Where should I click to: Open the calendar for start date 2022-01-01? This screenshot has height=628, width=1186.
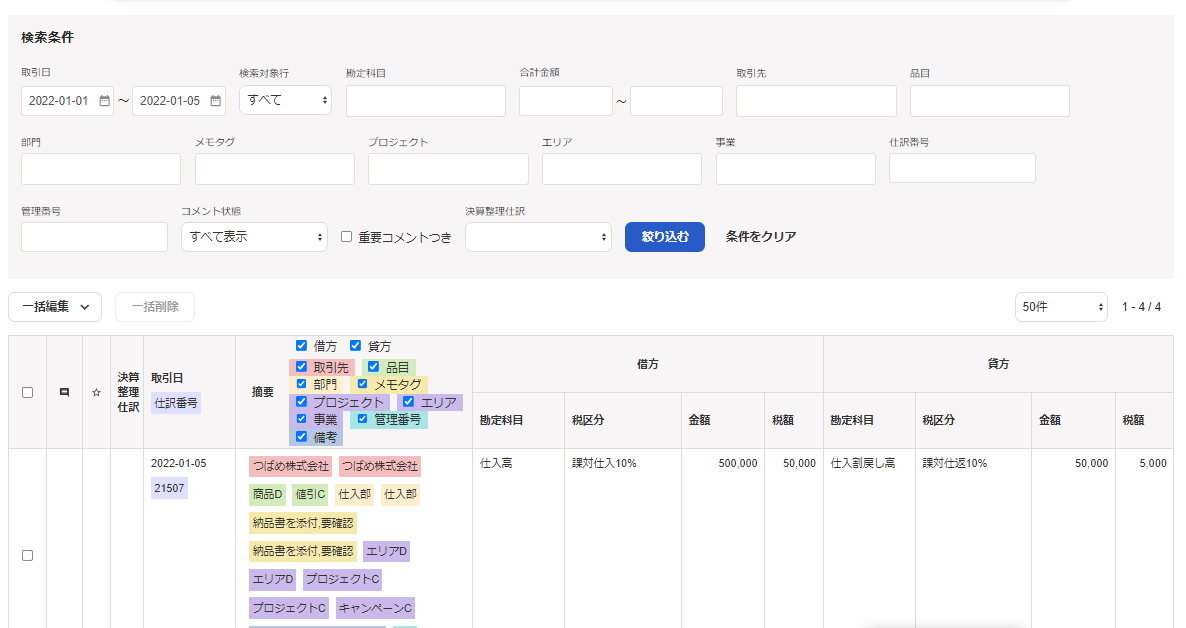tap(104, 101)
